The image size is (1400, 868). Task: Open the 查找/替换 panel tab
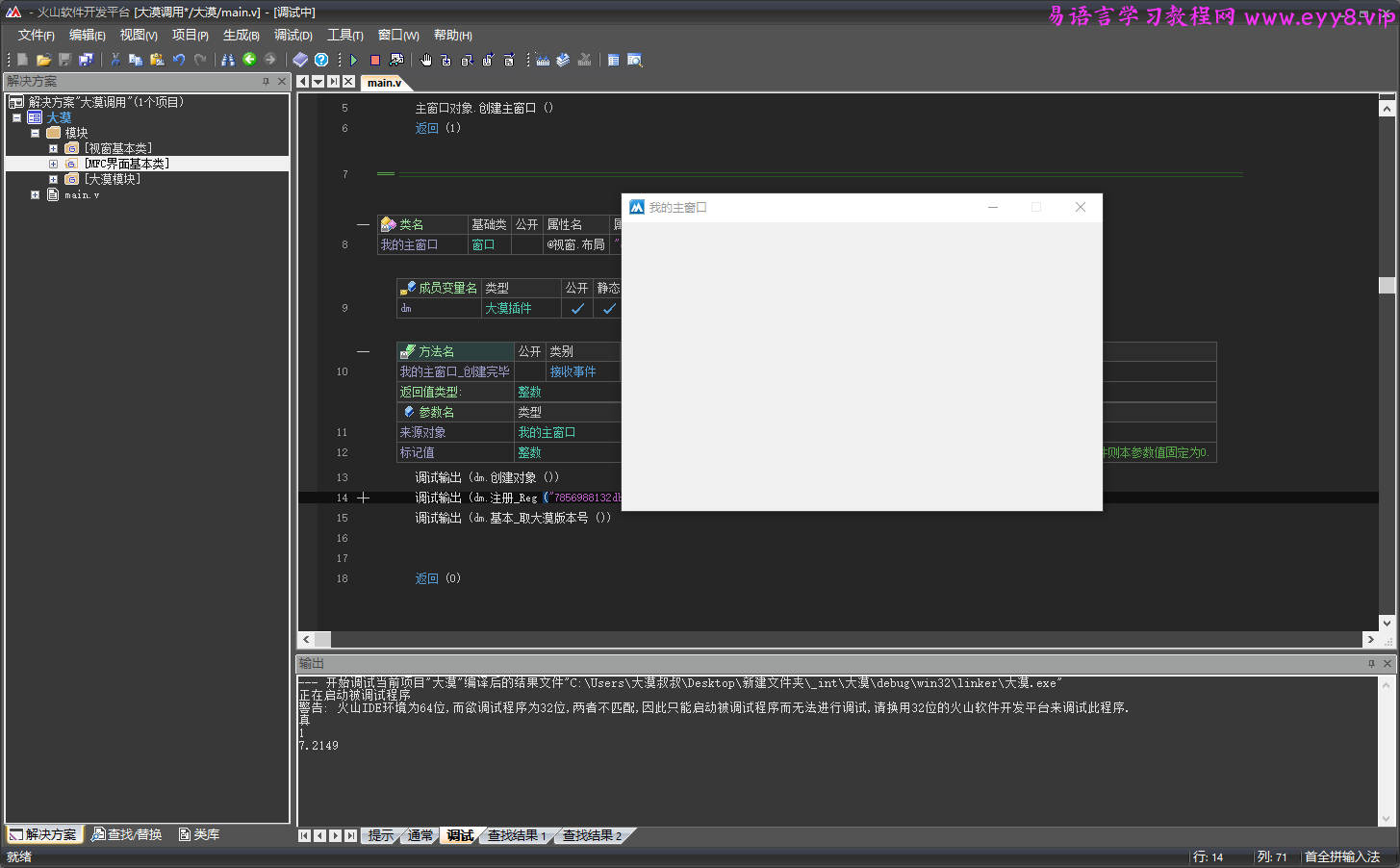coord(127,834)
